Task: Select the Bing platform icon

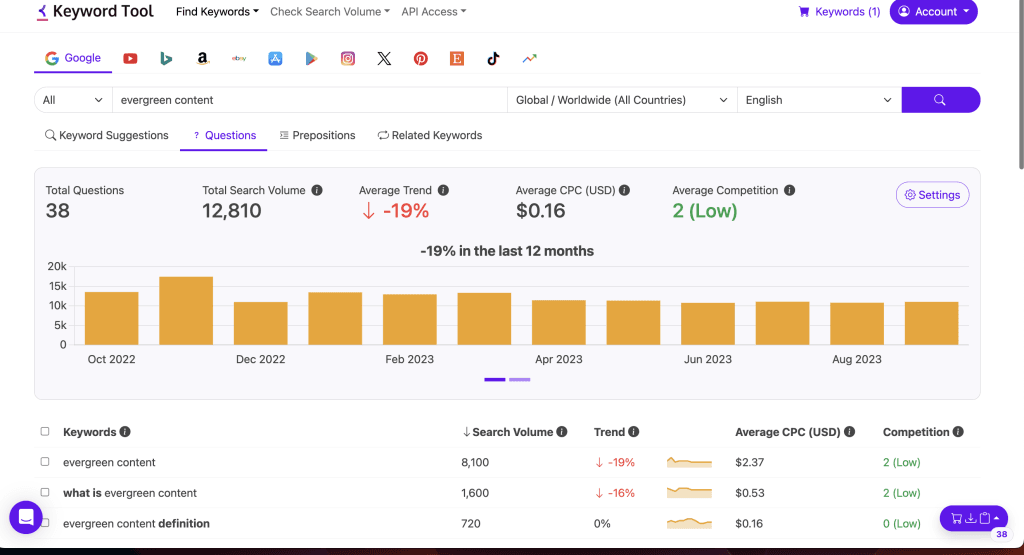Action: (x=166, y=59)
